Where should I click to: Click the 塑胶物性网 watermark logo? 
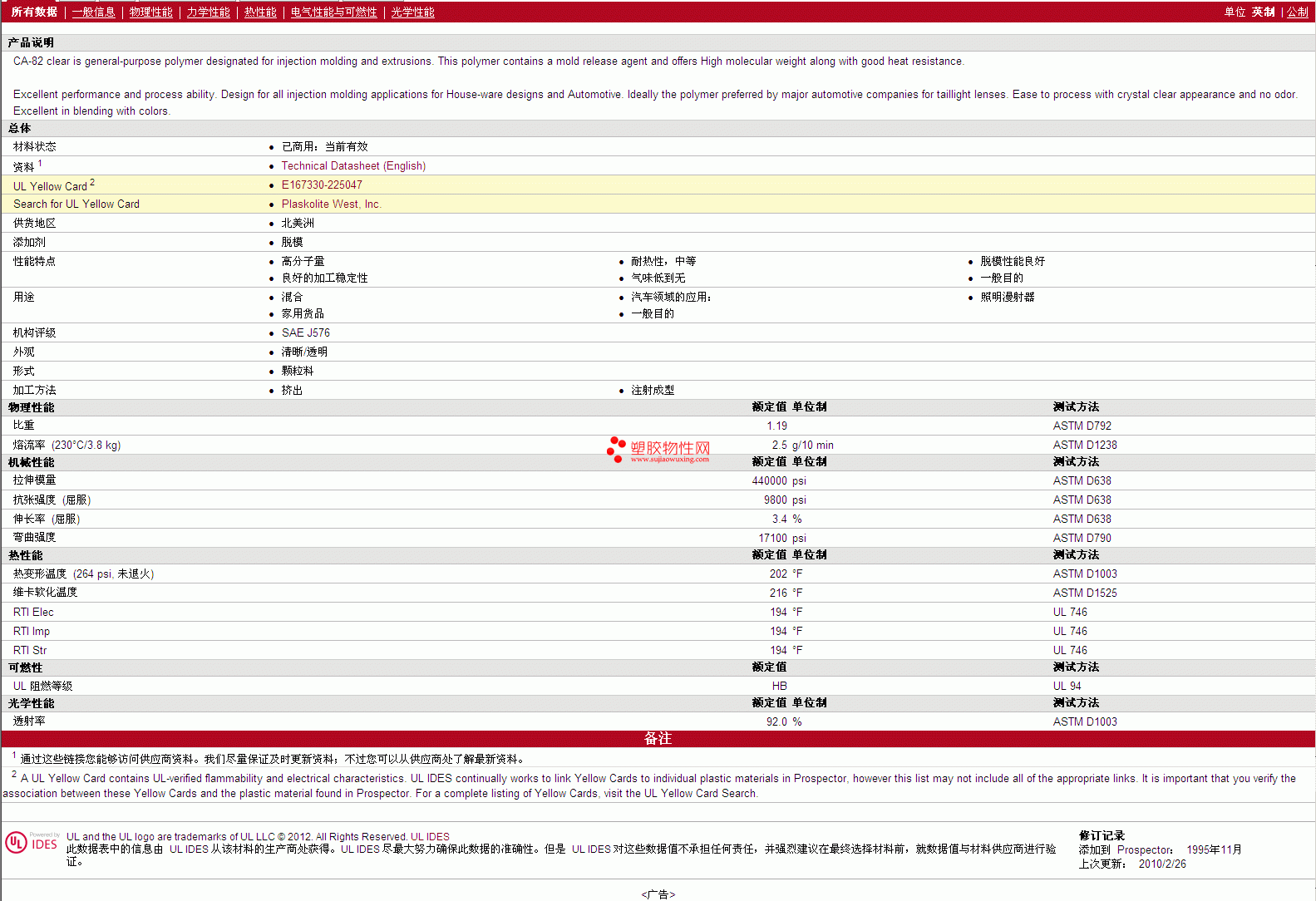pyautogui.click(x=658, y=450)
